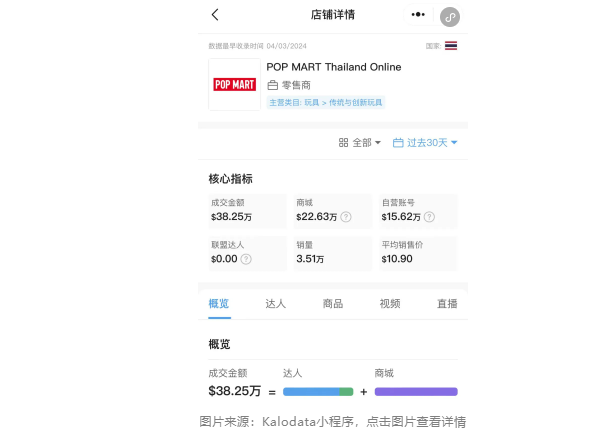The height and width of the screenshot is (440, 600).
Task: Click the purple 商城 progress bar
Action: (x=415, y=392)
